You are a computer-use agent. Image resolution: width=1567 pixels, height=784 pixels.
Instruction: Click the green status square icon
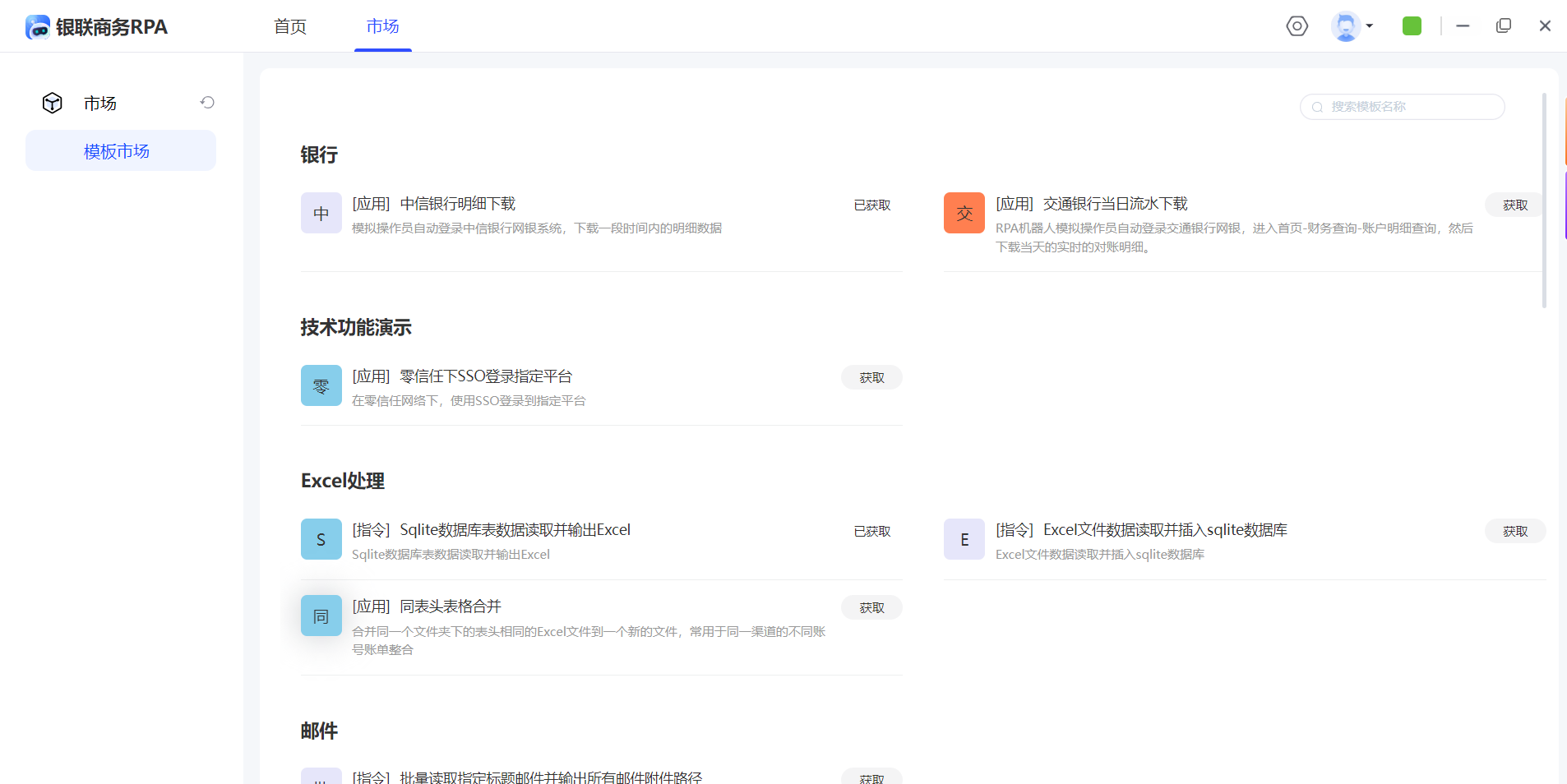[x=1412, y=26]
